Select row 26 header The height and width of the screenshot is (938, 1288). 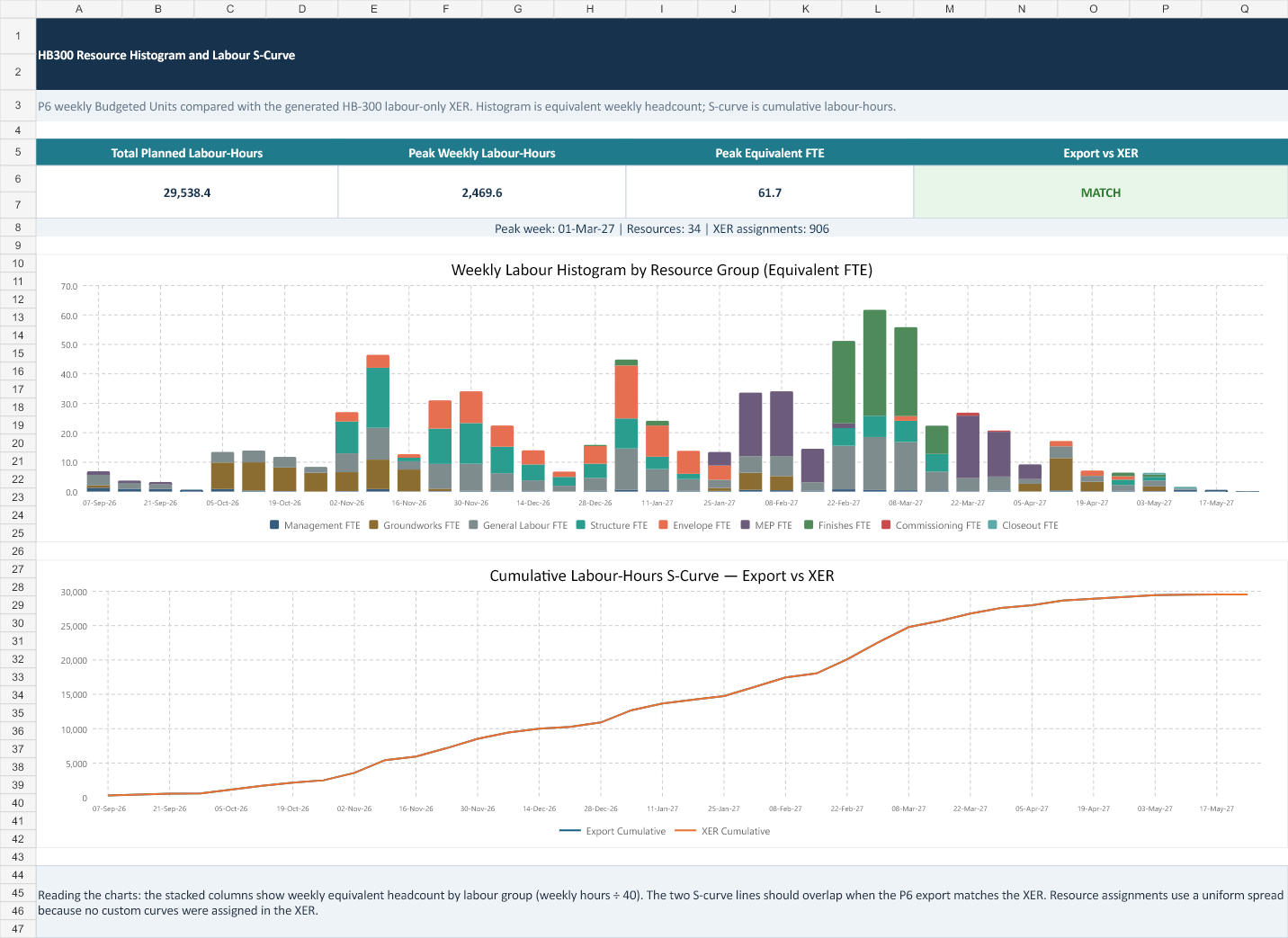pos(18,551)
